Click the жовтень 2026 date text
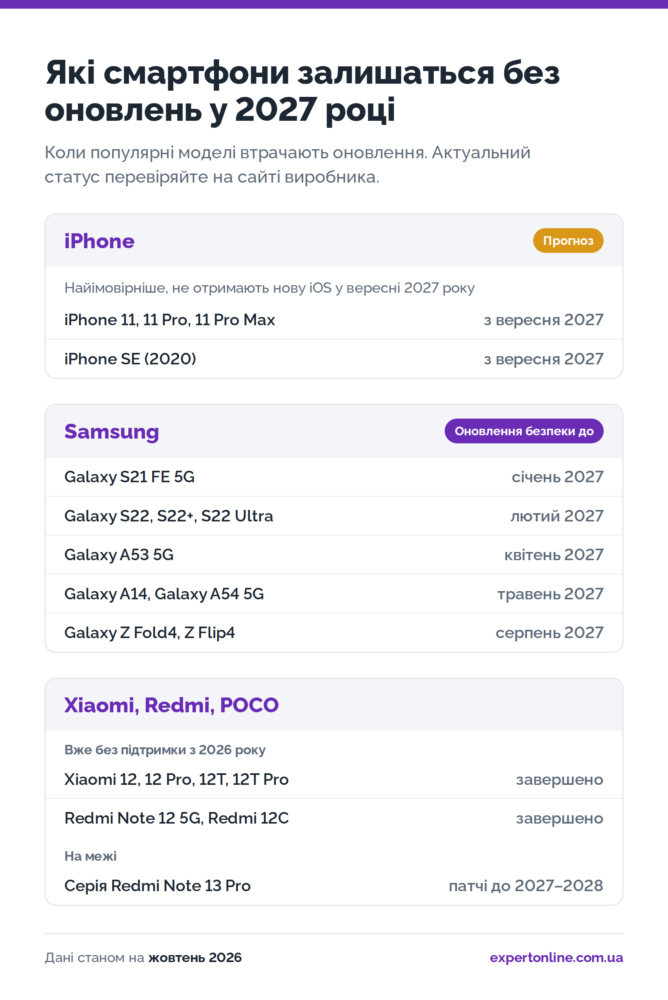Viewport: 668px width, 1000px height. coord(195,957)
